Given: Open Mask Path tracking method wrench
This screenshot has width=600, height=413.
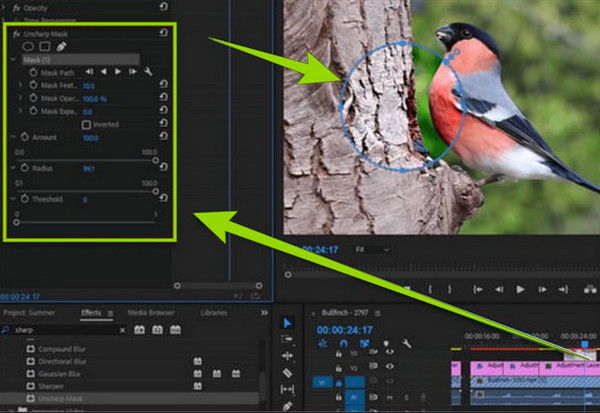Looking at the screenshot, I should click(x=148, y=72).
